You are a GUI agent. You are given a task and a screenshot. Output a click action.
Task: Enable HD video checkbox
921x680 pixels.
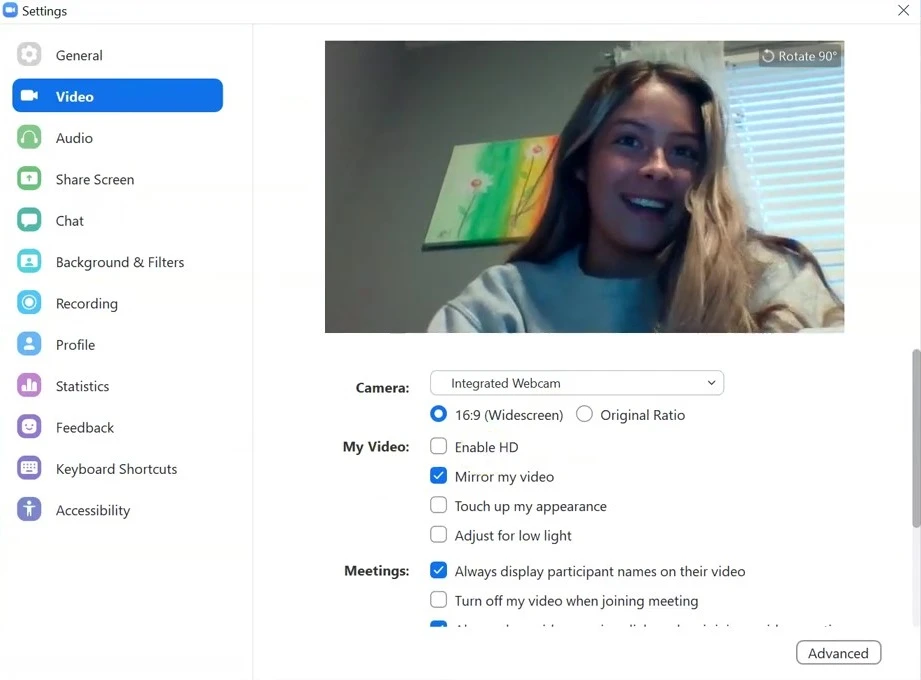tap(438, 446)
